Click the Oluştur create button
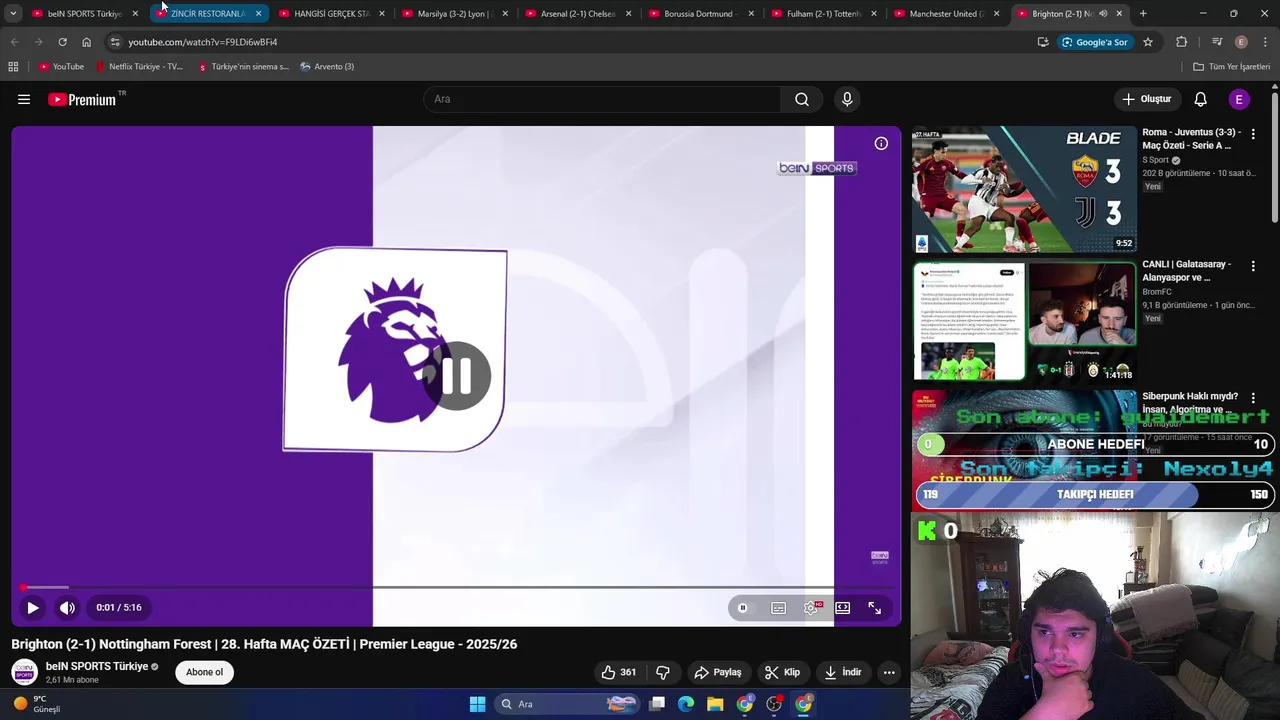Viewport: 1280px width, 720px height. pos(1146,99)
